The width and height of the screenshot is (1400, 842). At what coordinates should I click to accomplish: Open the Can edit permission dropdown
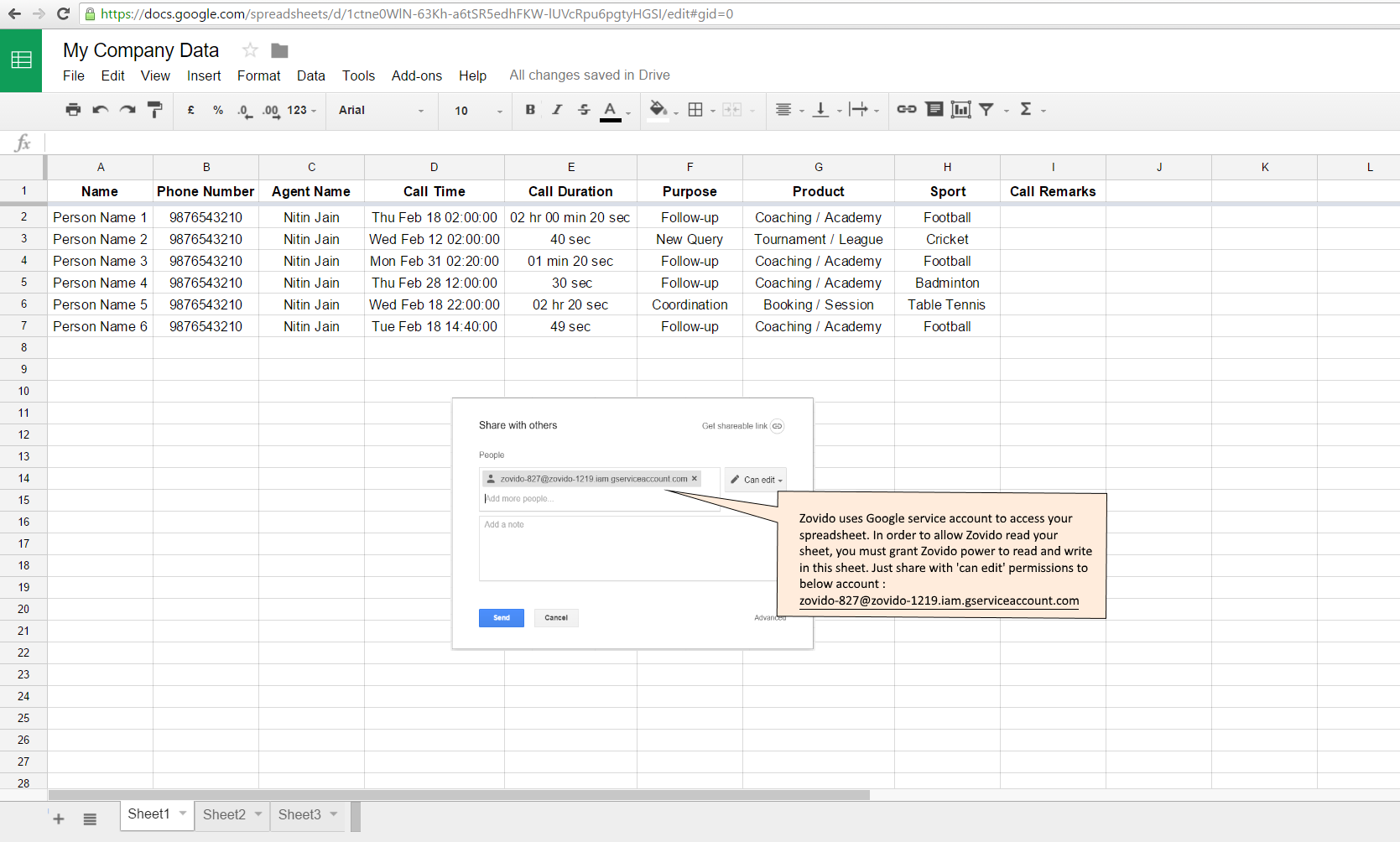(x=756, y=480)
